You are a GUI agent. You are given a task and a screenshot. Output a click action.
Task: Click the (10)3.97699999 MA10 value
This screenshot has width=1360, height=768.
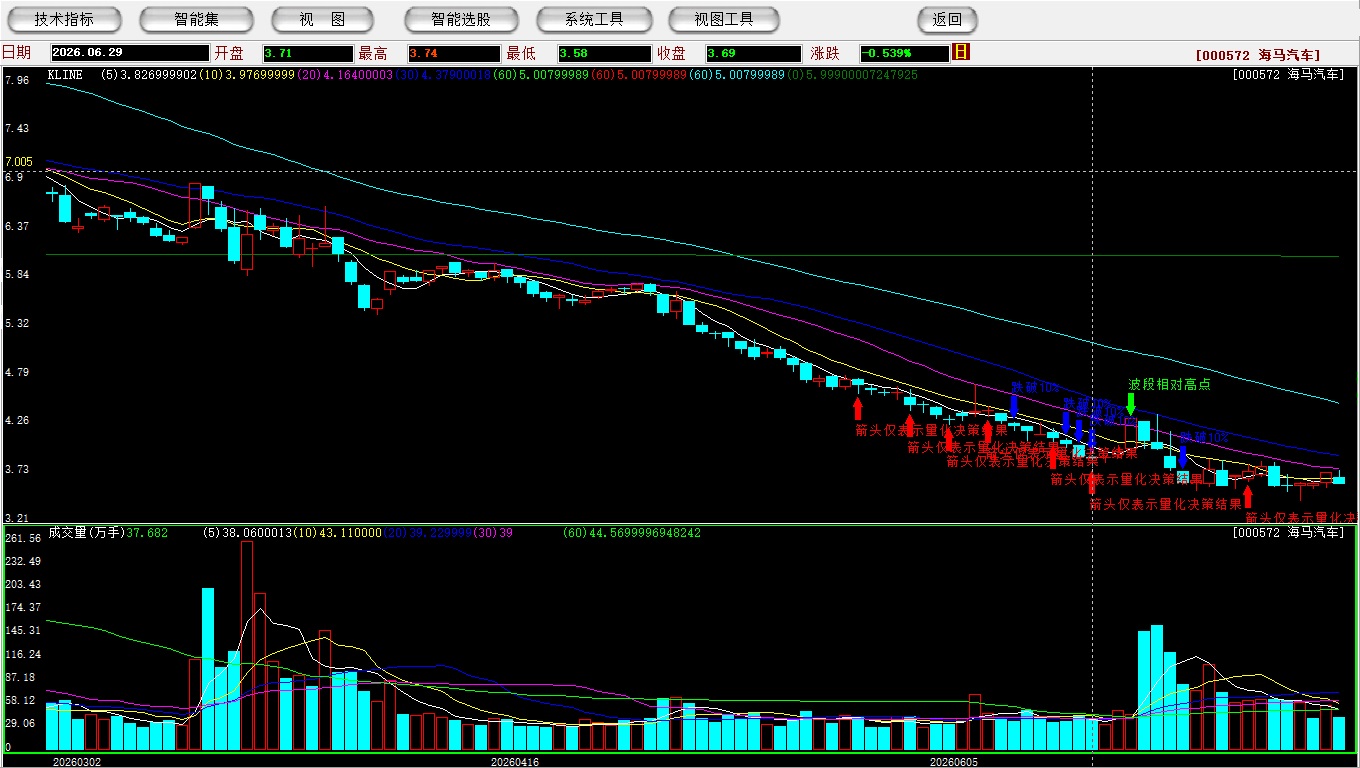point(247,75)
